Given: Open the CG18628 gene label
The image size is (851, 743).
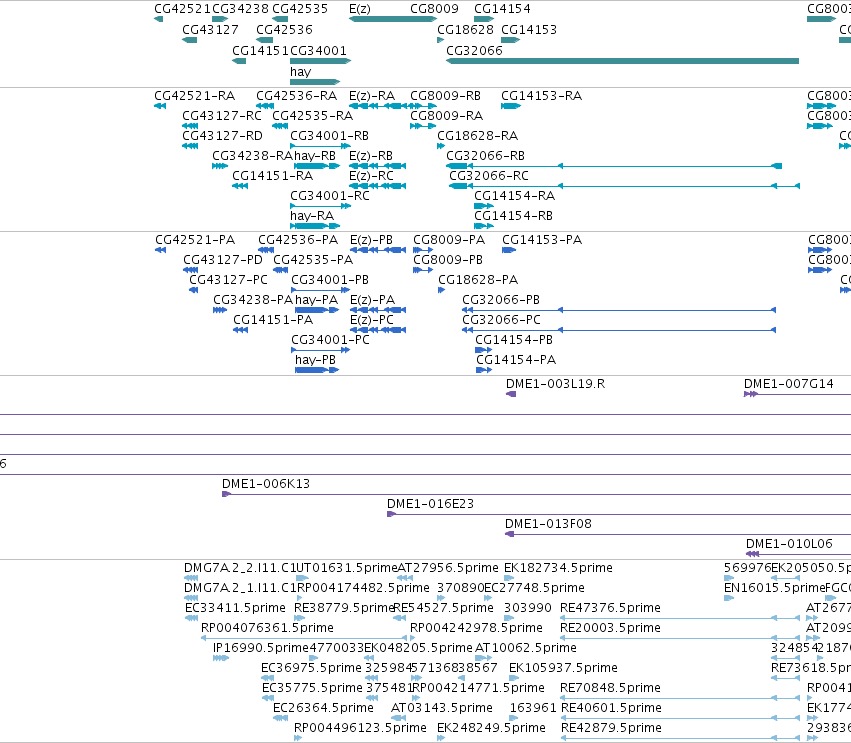Looking at the screenshot, I should click(x=466, y=29).
